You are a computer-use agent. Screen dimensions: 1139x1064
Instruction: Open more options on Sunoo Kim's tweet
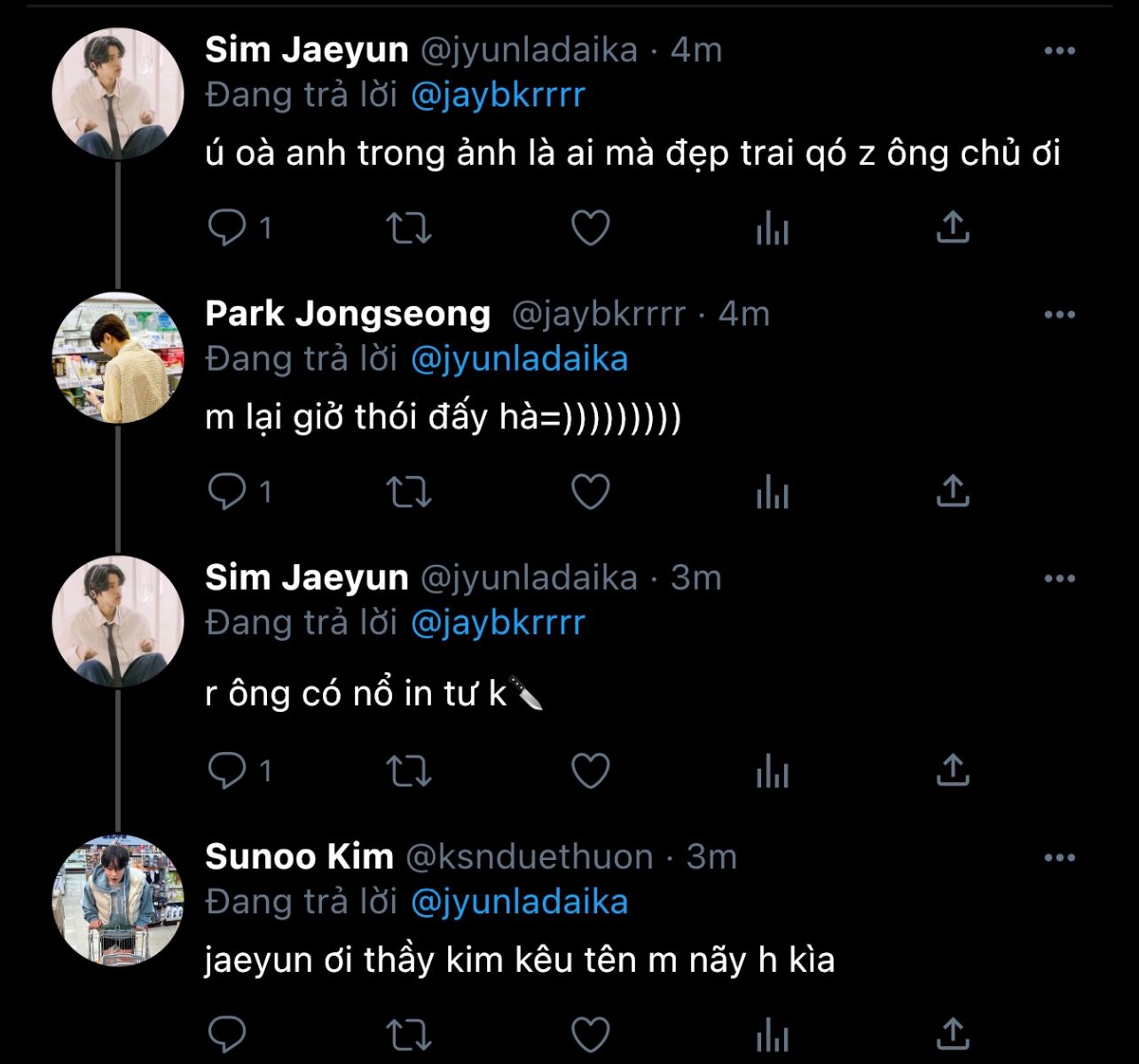click(x=1059, y=857)
